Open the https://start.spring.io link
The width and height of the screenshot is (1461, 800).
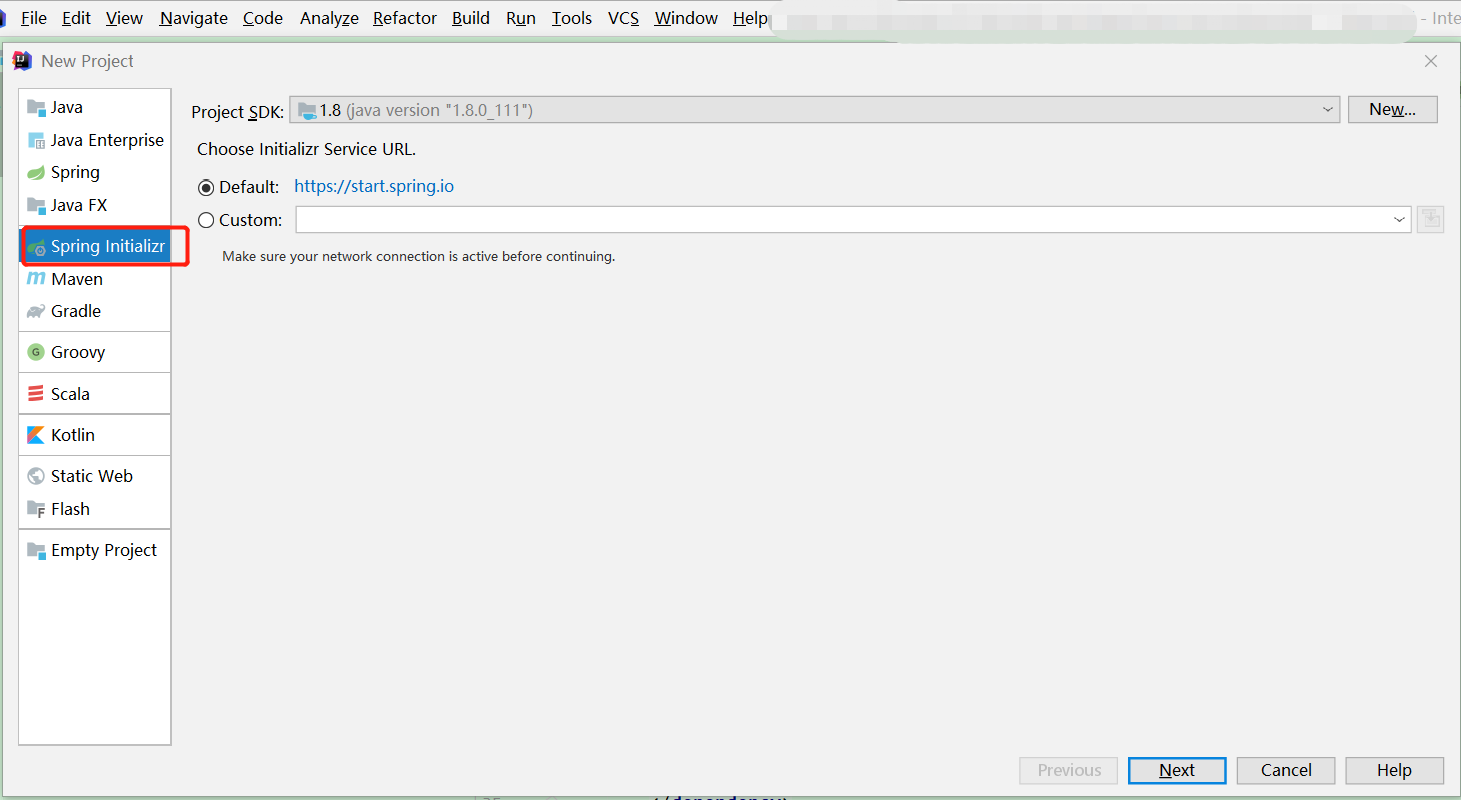pos(374,187)
